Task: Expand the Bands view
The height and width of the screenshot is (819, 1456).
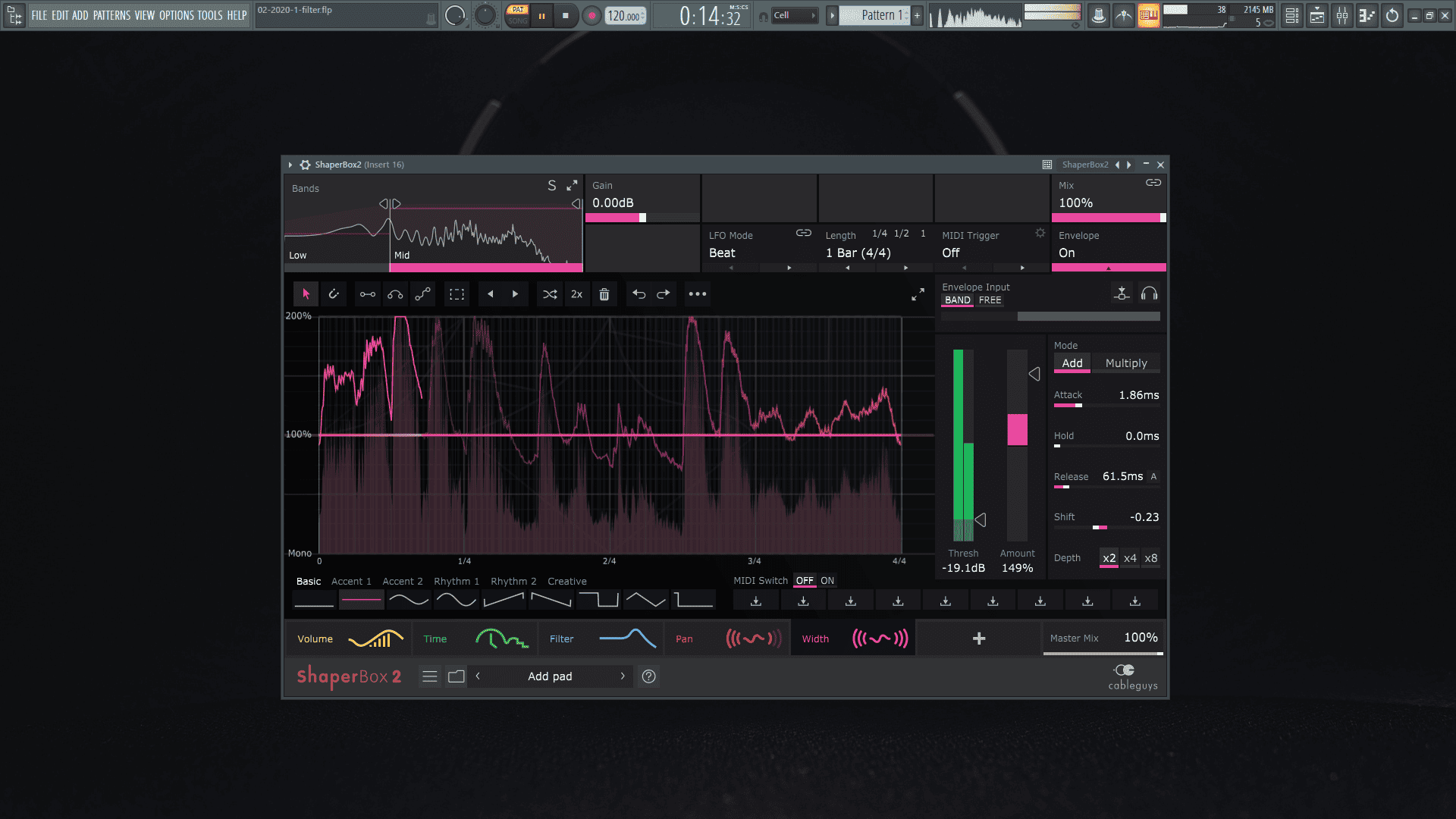Action: click(572, 185)
